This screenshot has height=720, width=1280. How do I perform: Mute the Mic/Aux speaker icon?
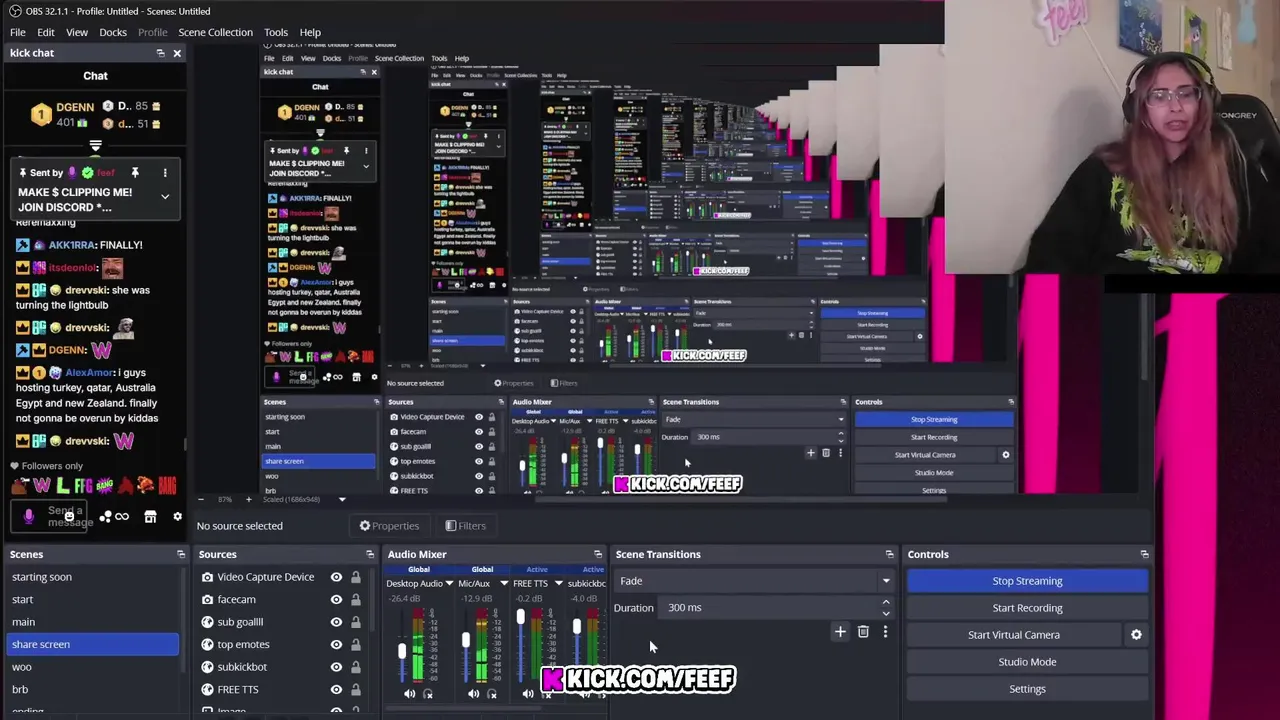pos(473,694)
